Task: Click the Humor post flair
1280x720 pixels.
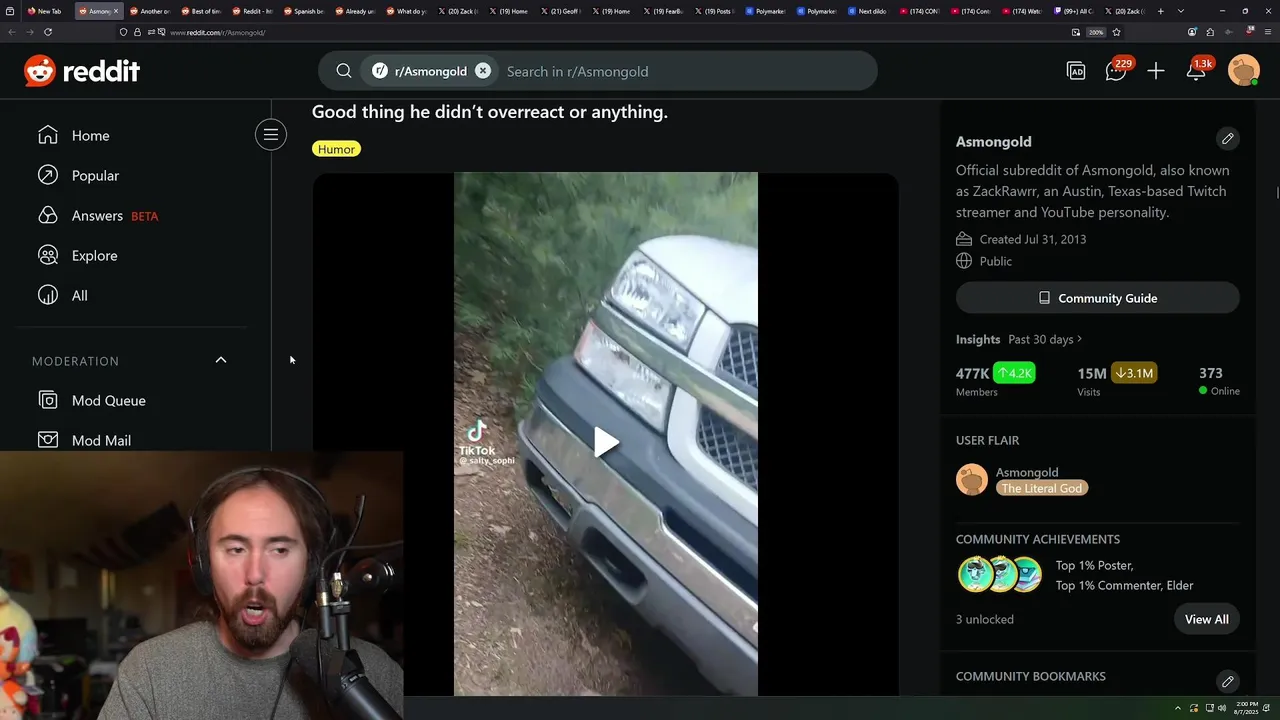Action: [x=336, y=149]
